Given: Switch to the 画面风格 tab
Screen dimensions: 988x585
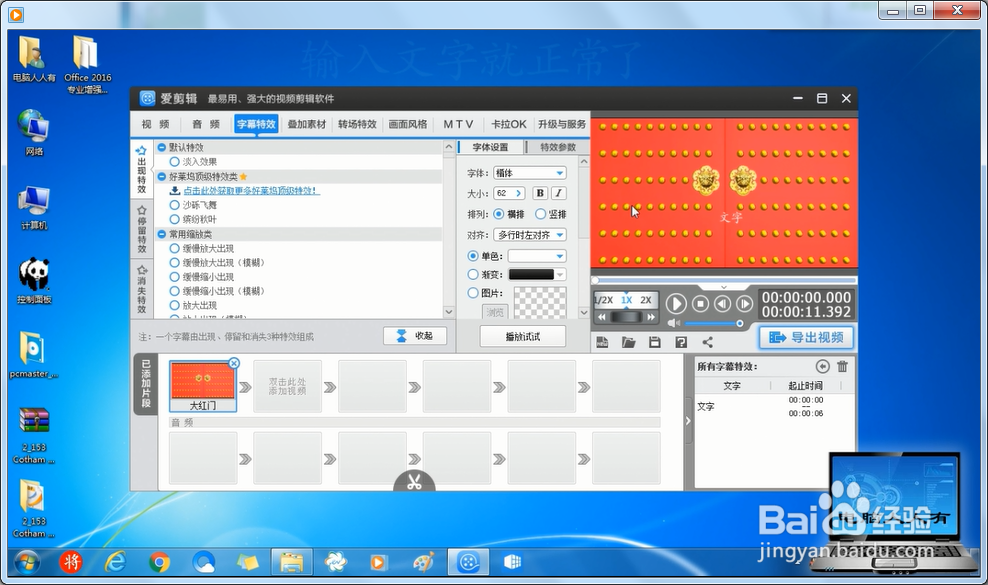Looking at the screenshot, I should pyautogui.click(x=408, y=124).
